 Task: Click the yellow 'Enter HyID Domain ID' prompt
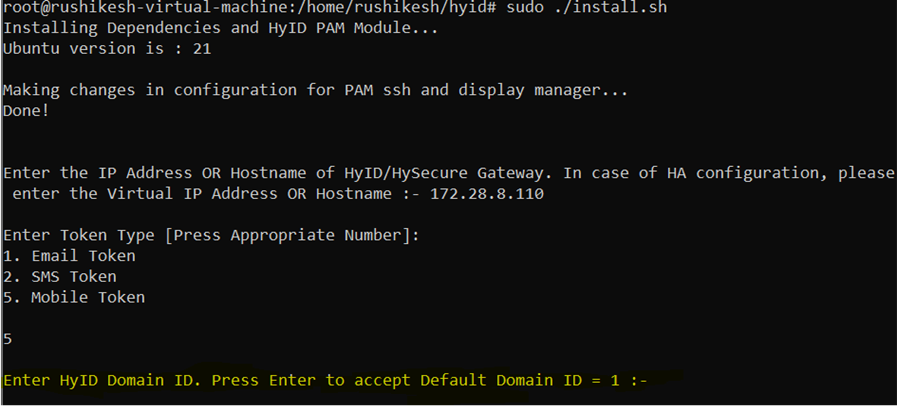(x=325, y=380)
